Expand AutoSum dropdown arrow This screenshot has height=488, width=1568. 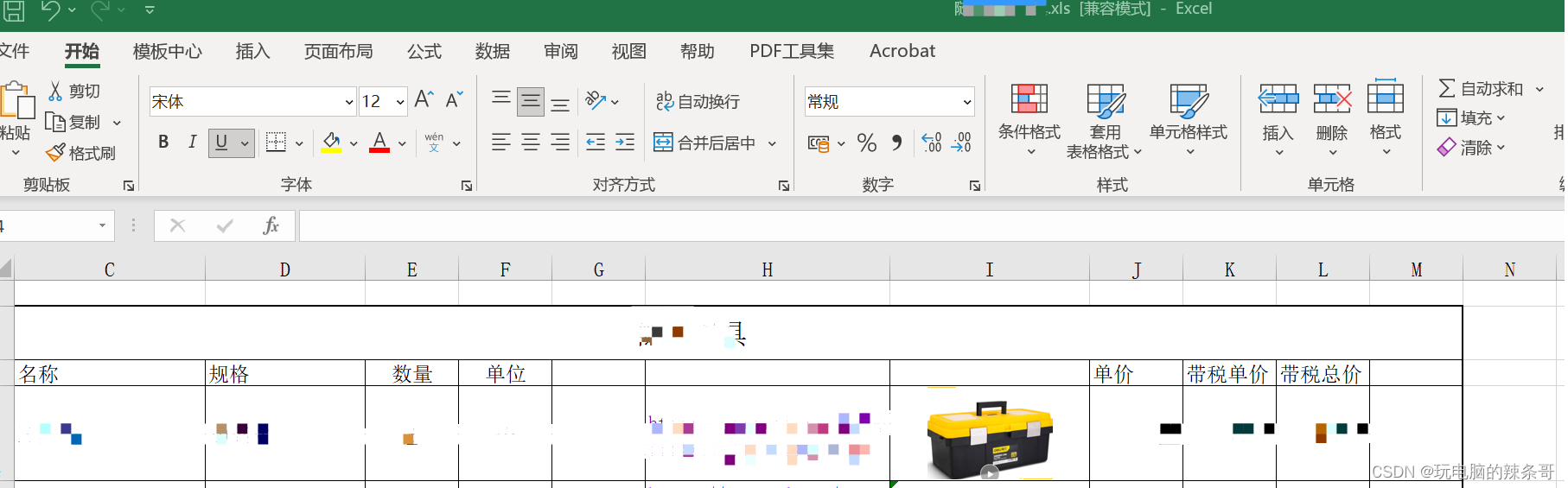tap(1539, 89)
